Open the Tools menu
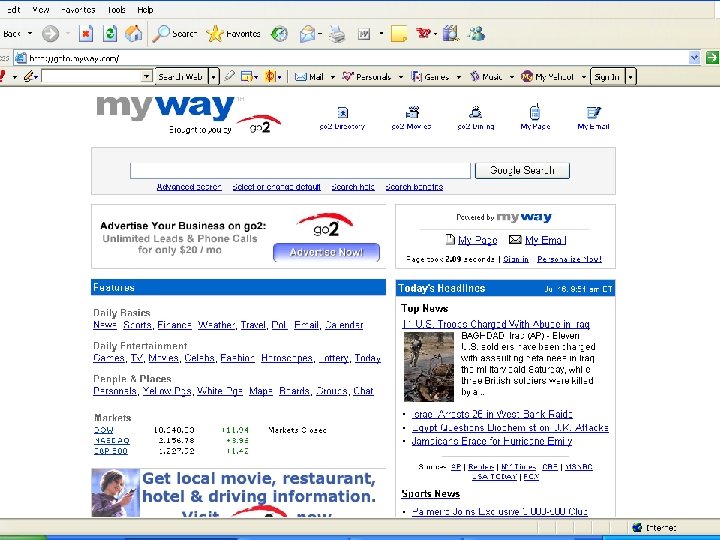 tap(117, 10)
